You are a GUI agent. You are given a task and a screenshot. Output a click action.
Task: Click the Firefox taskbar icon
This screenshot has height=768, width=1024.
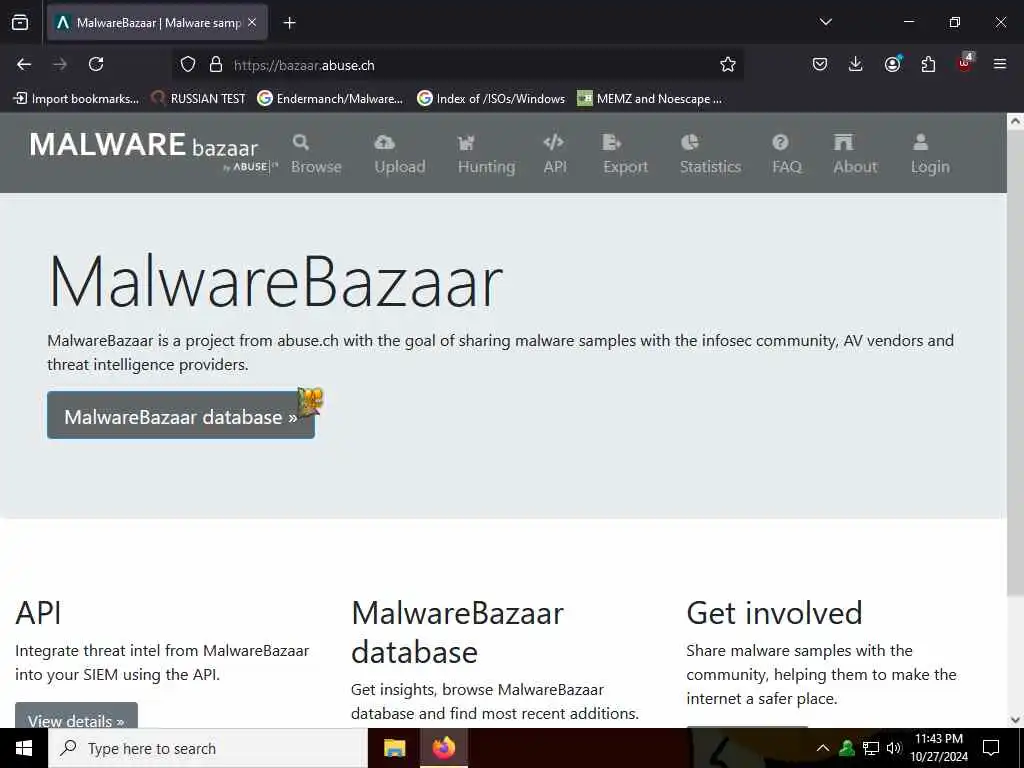pos(443,748)
